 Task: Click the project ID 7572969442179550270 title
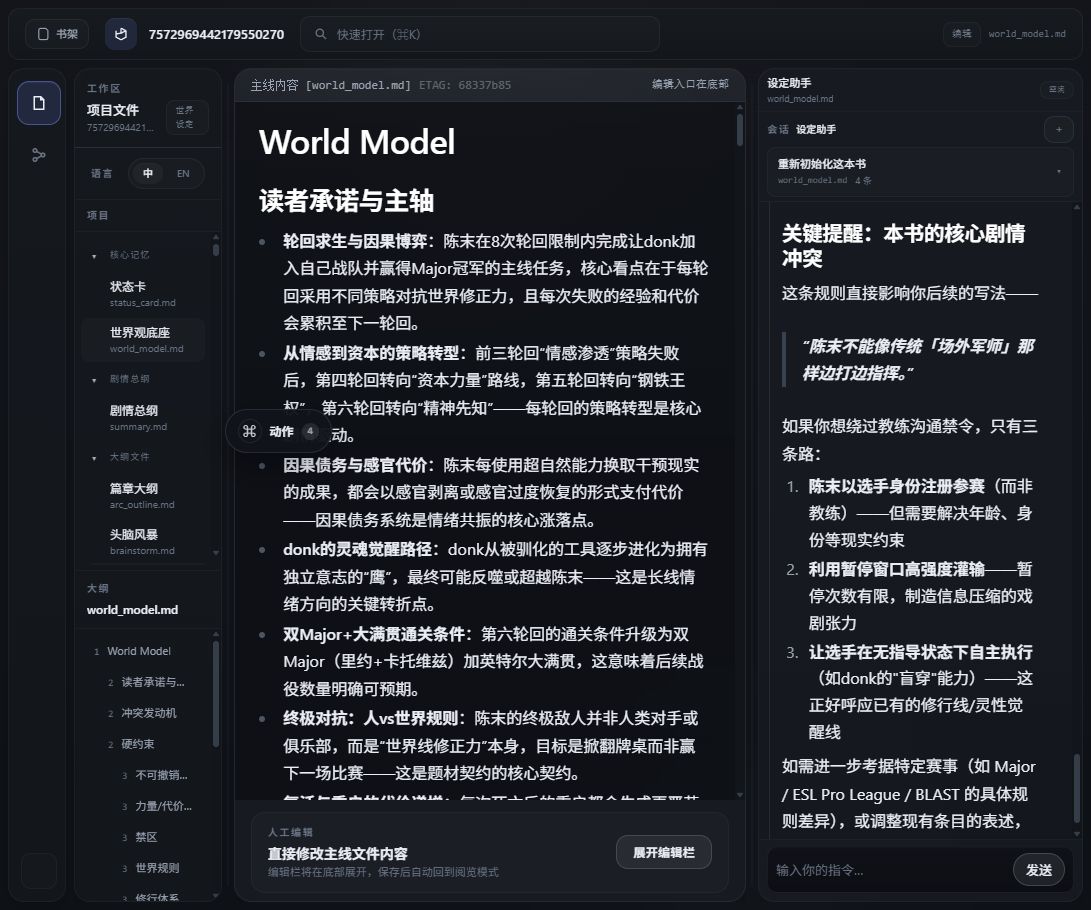coord(216,34)
